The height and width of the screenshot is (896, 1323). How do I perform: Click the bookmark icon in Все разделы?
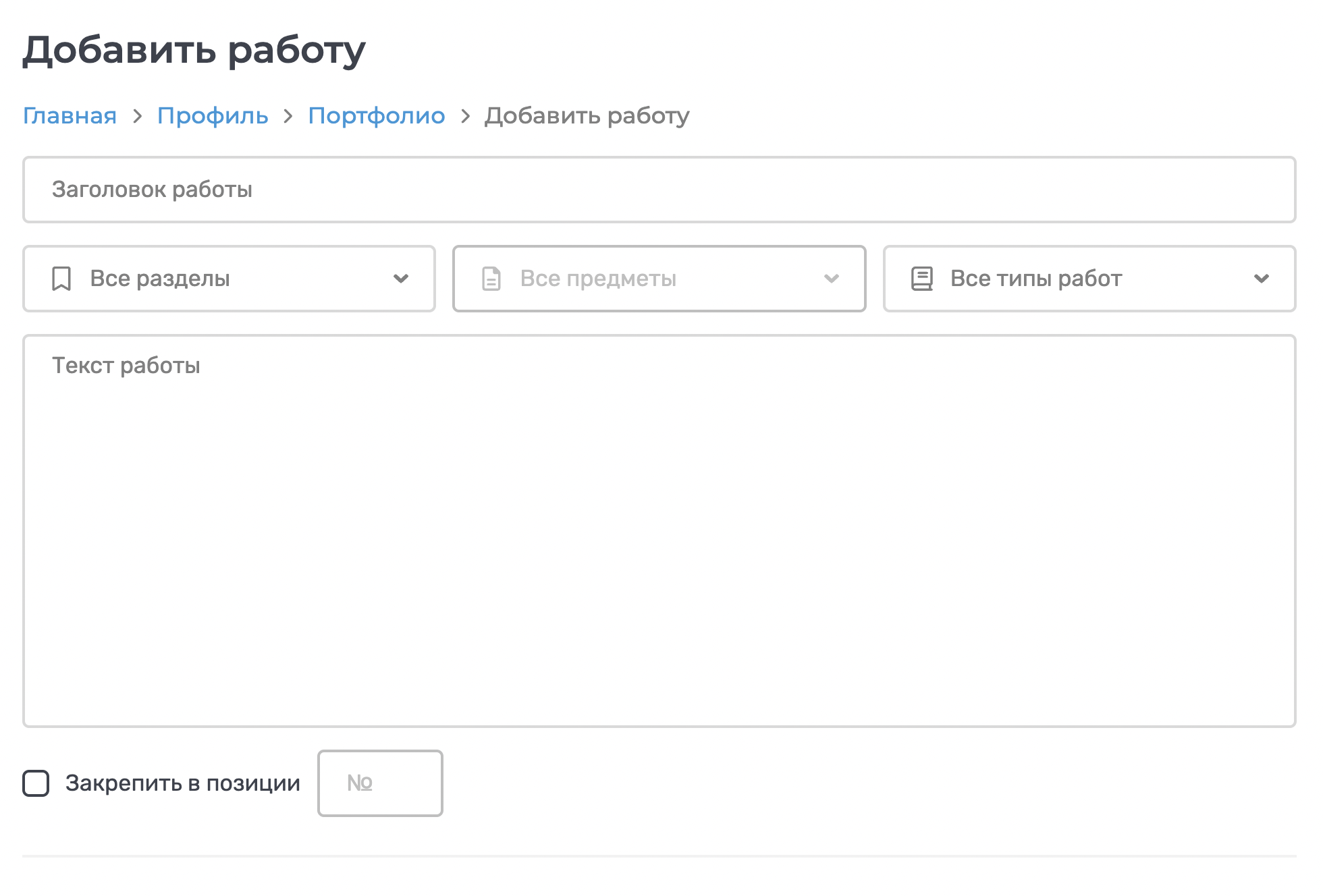coord(61,279)
